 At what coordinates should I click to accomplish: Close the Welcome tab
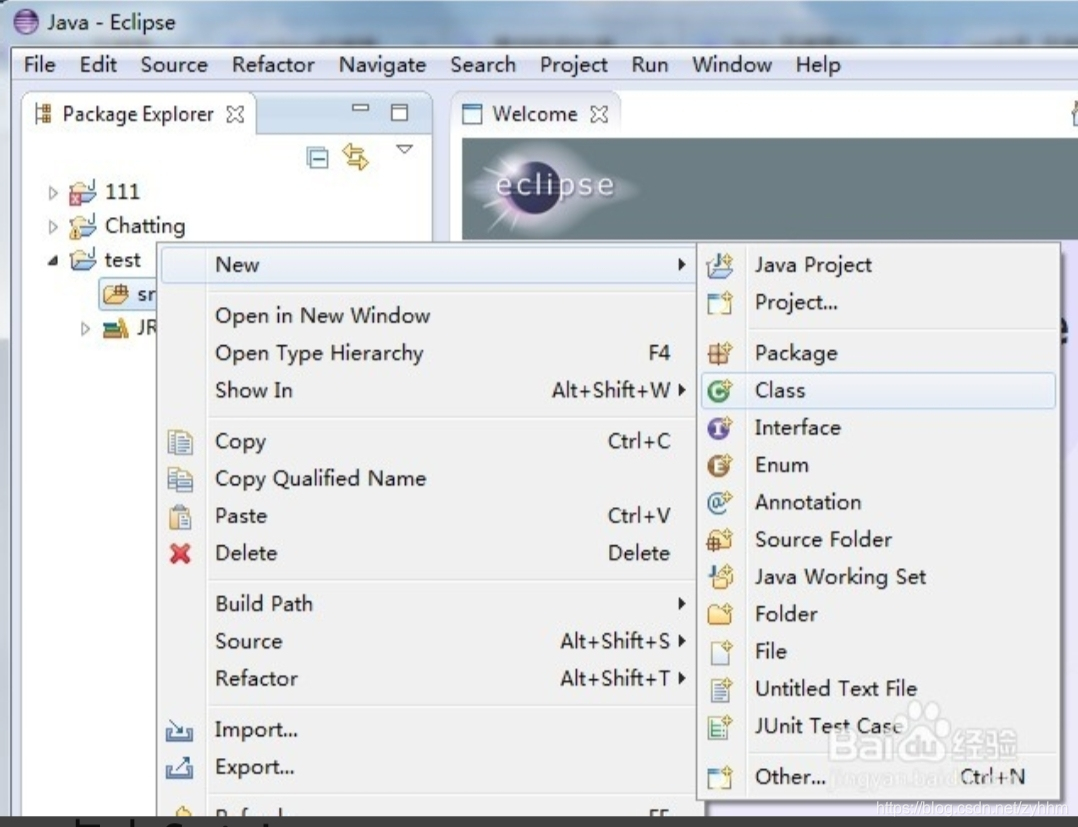600,114
